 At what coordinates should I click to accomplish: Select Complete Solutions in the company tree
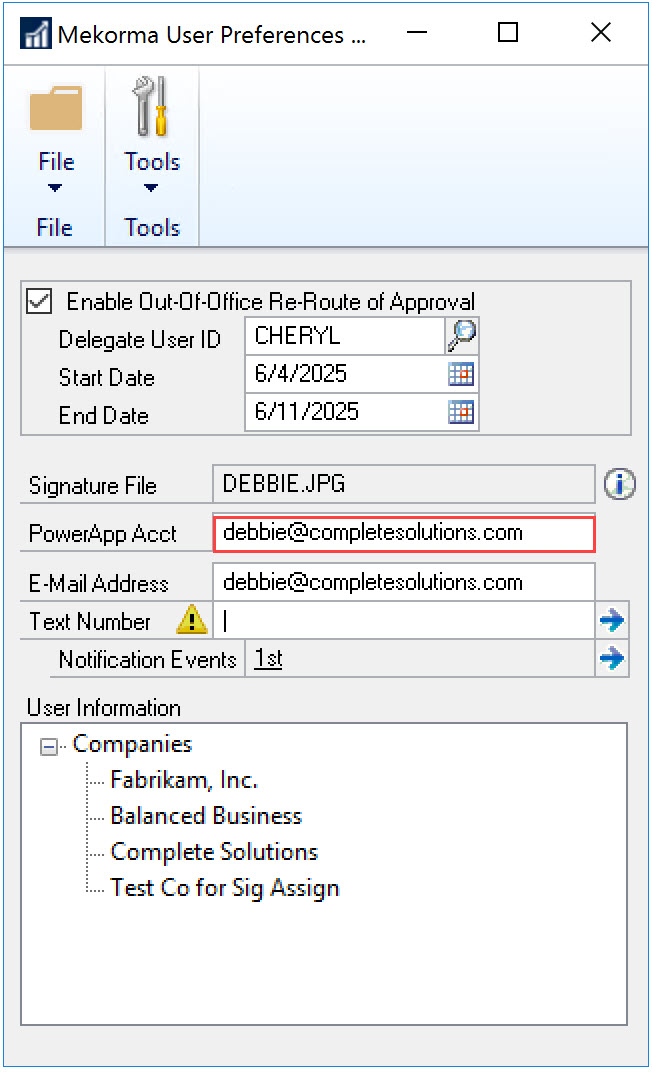pyautogui.click(x=214, y=852)
